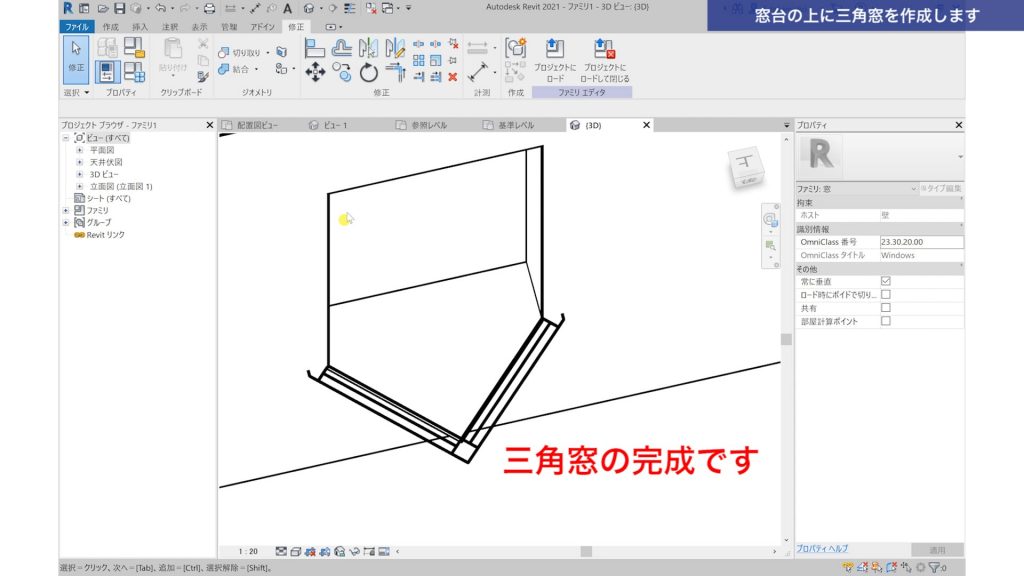1024x576 pixels.
Task: Select the measure tool in the 計測 panel
Action: 477,70
